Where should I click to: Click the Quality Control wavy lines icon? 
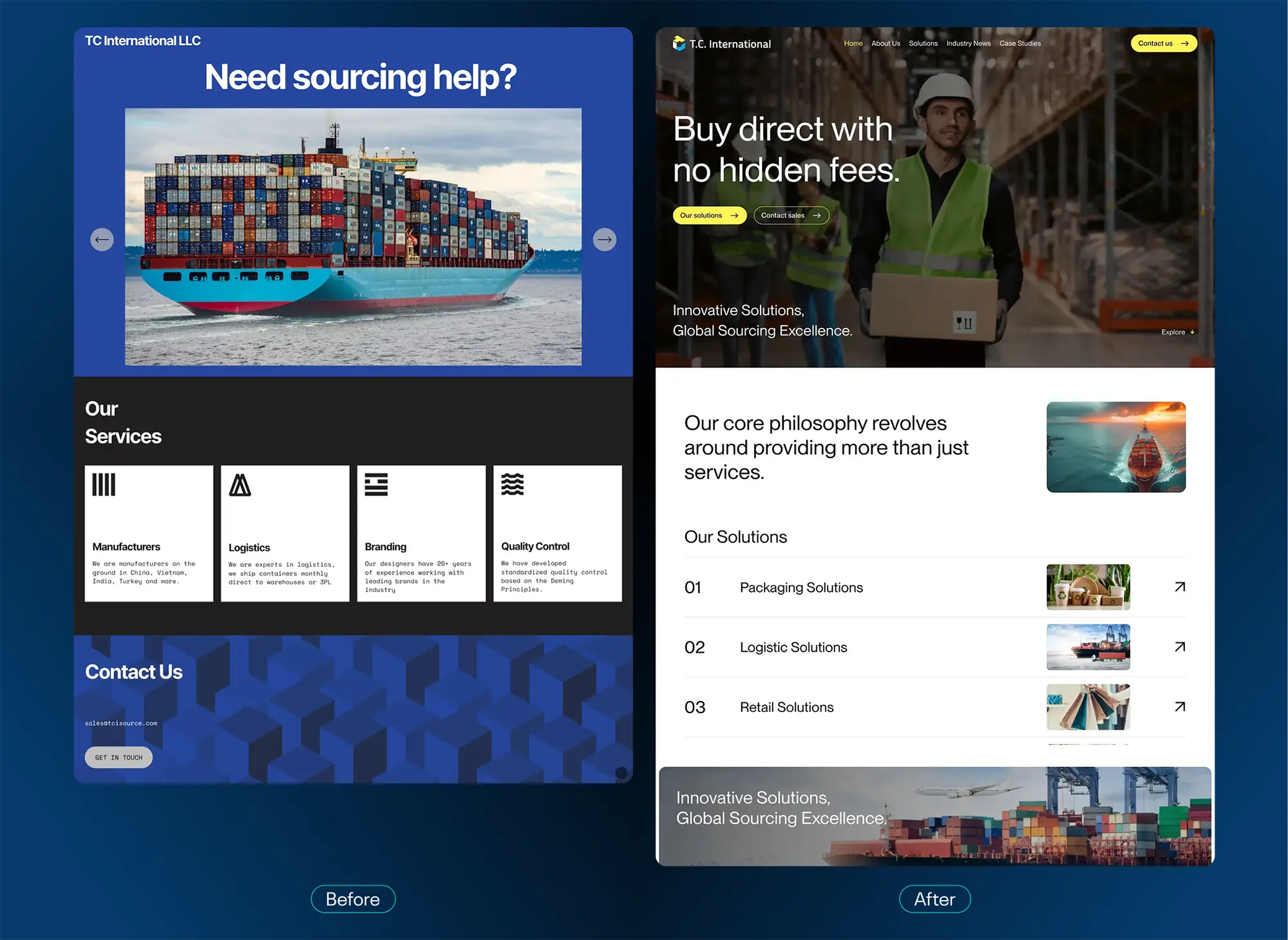tap(513, 484)
